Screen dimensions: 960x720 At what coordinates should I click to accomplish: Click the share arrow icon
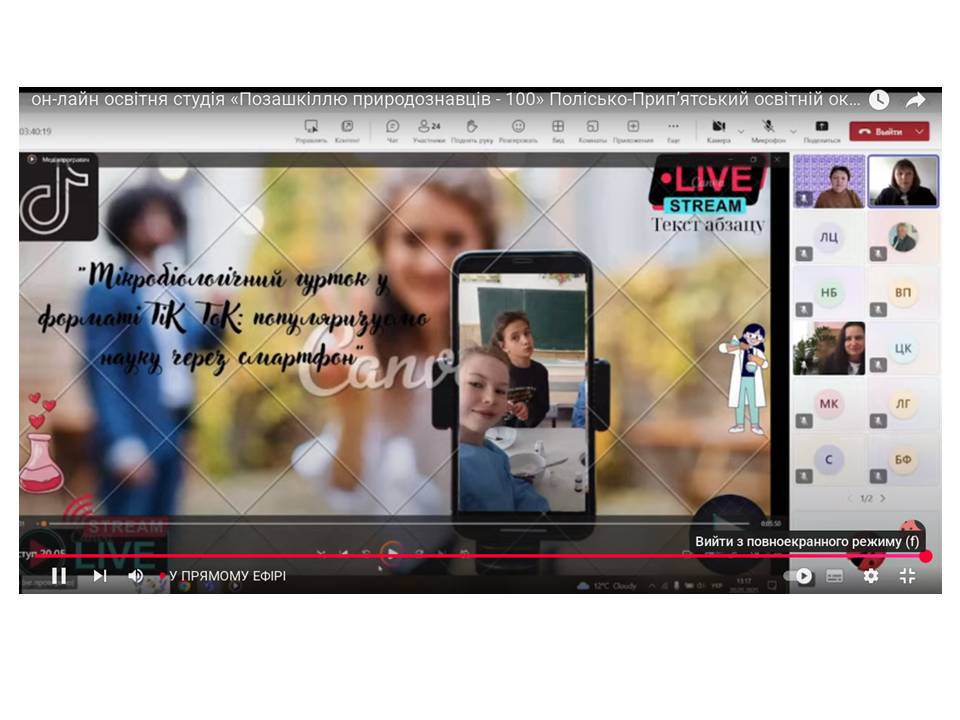coord(916,100)
